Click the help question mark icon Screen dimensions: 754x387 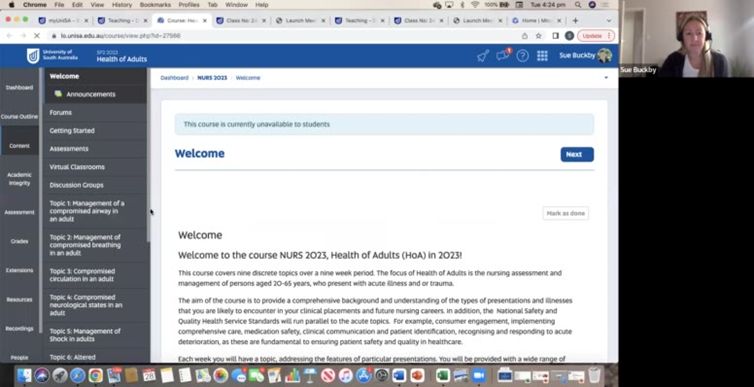point(523,56)
